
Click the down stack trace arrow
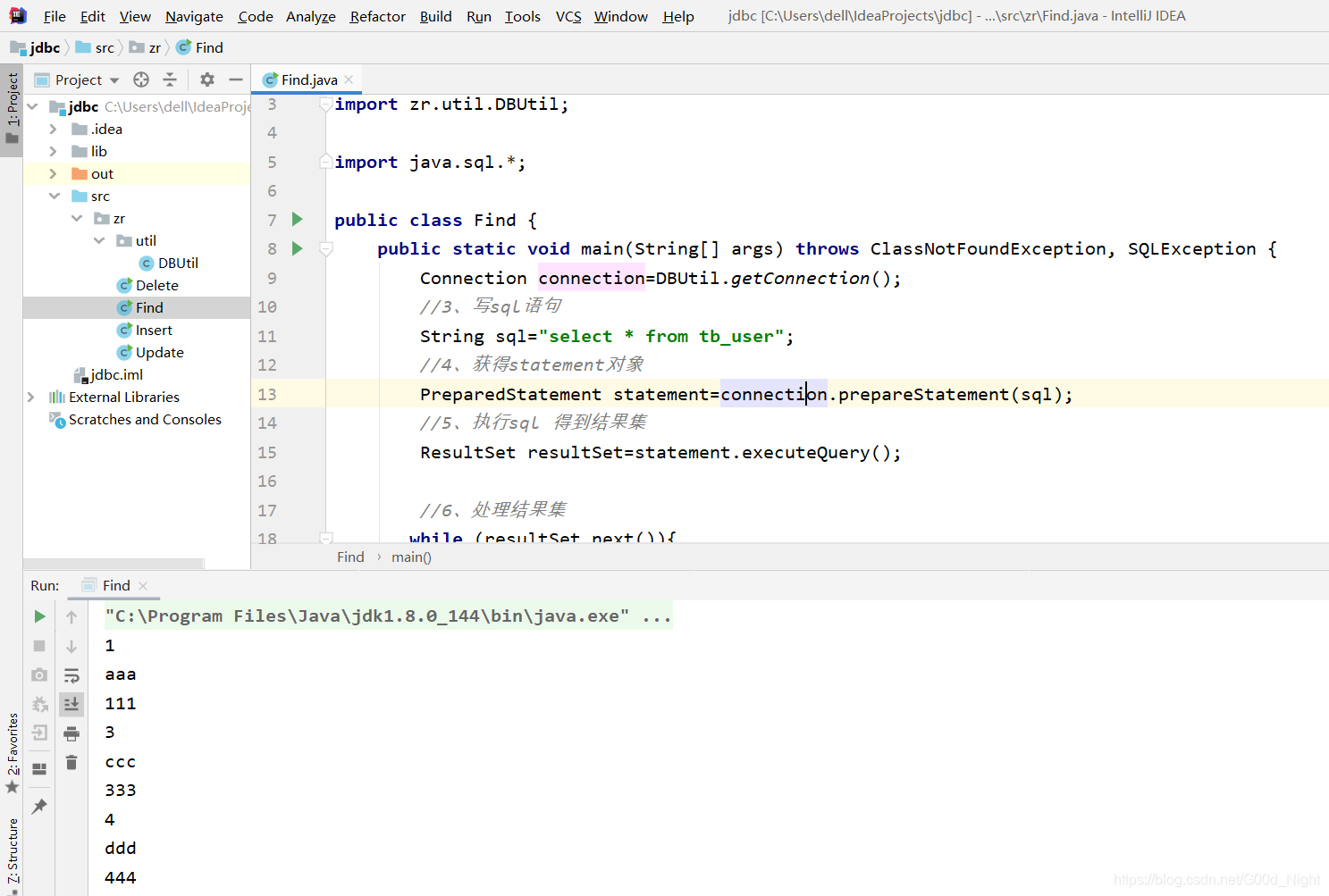[x=71, y=646]
